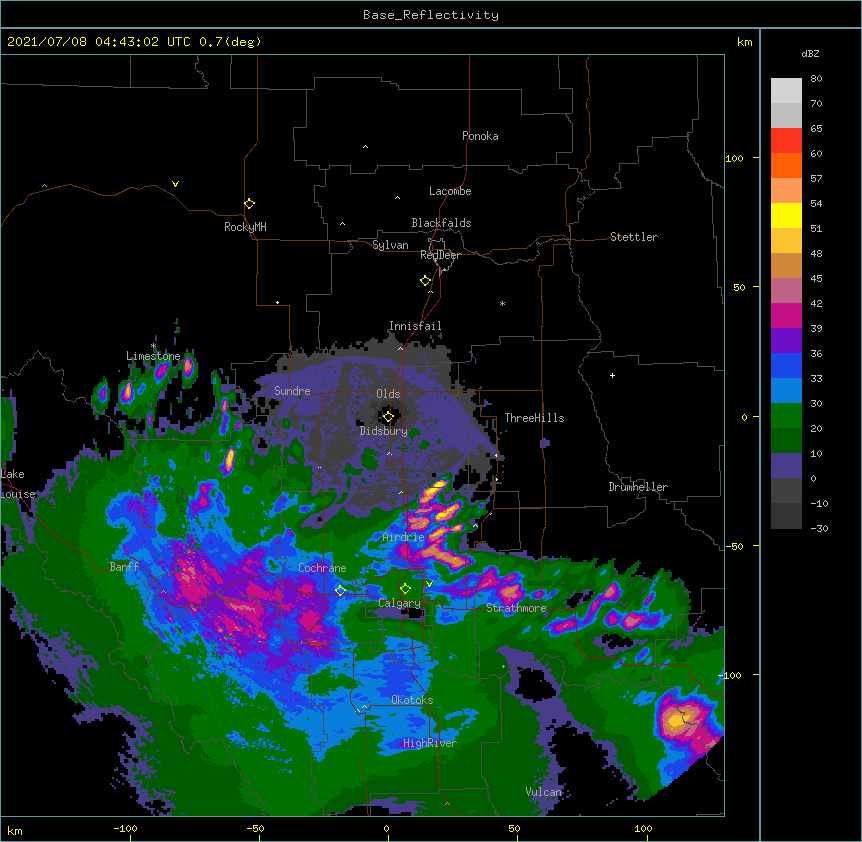Click the ThreeHills town label
Image resolution: width=862 pixels, height=842 pixels.
(534, 418)
